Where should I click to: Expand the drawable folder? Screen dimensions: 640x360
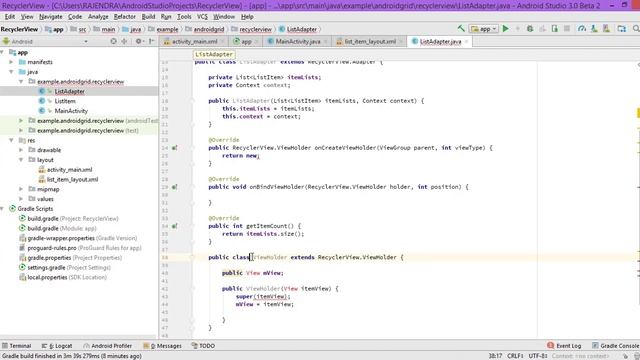pyautogui.click(x=21, y=150)
